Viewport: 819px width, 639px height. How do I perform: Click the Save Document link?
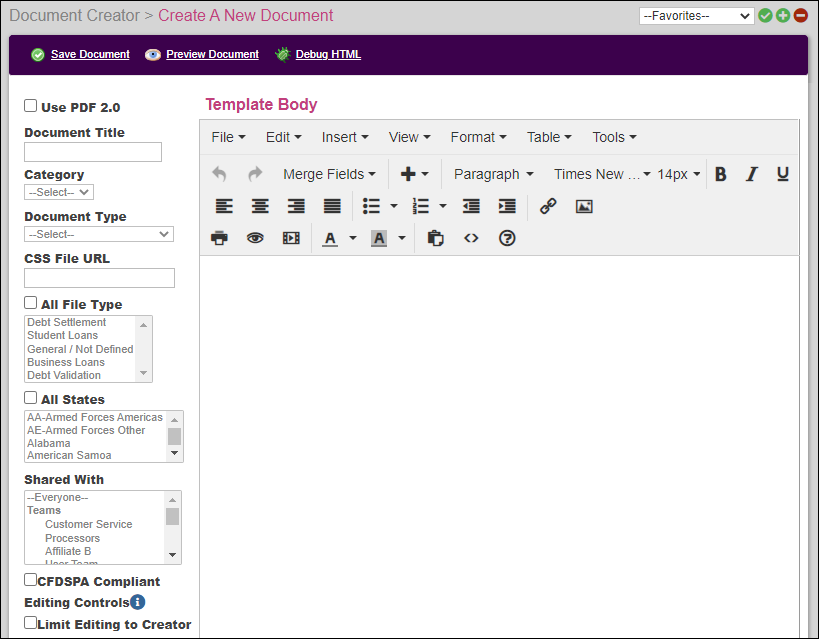pyautogui.click(x=88, y=54)
